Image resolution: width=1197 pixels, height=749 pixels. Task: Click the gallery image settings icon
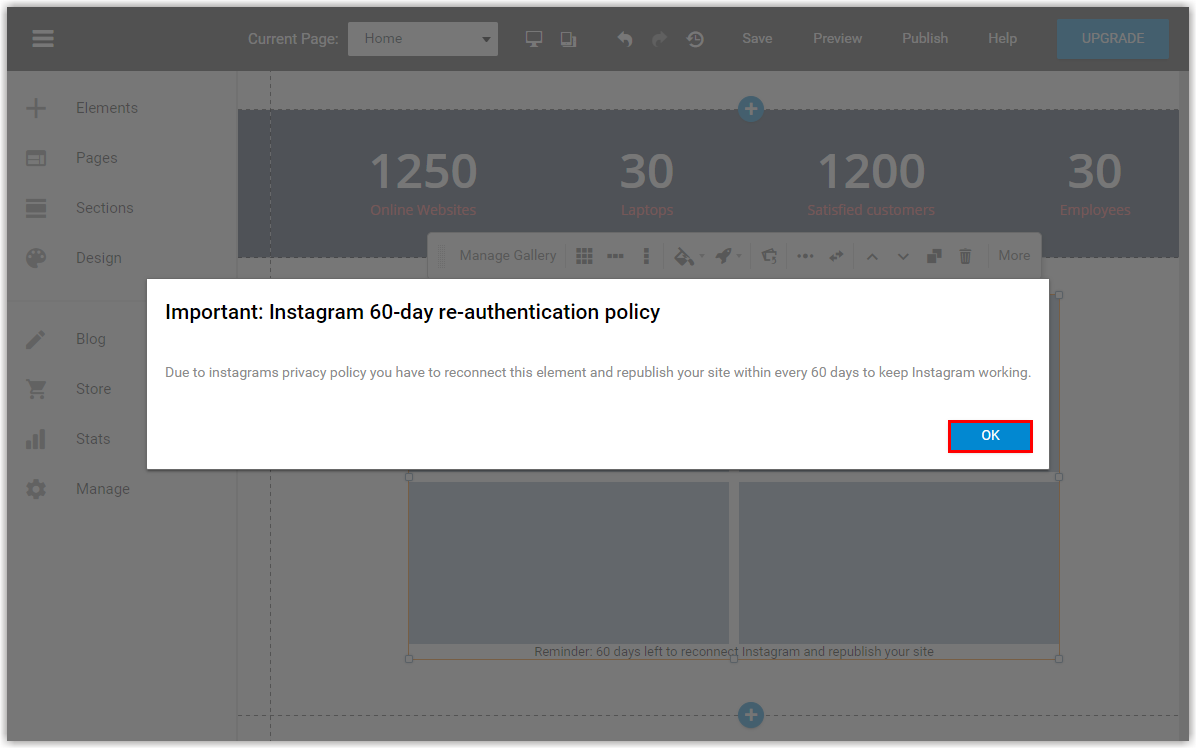769,256
